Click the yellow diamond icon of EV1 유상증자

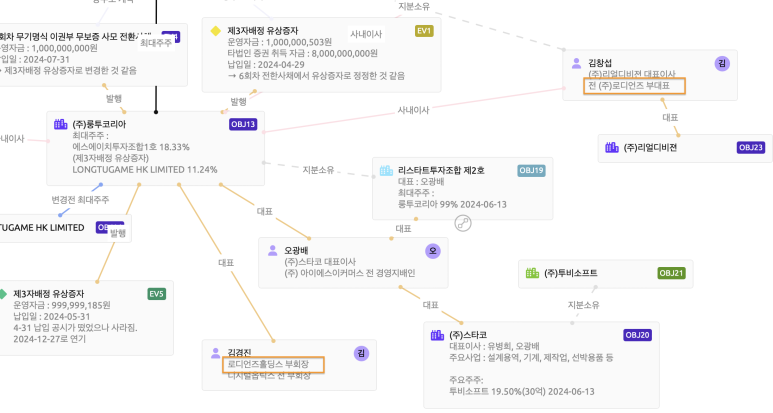point(215,31)
